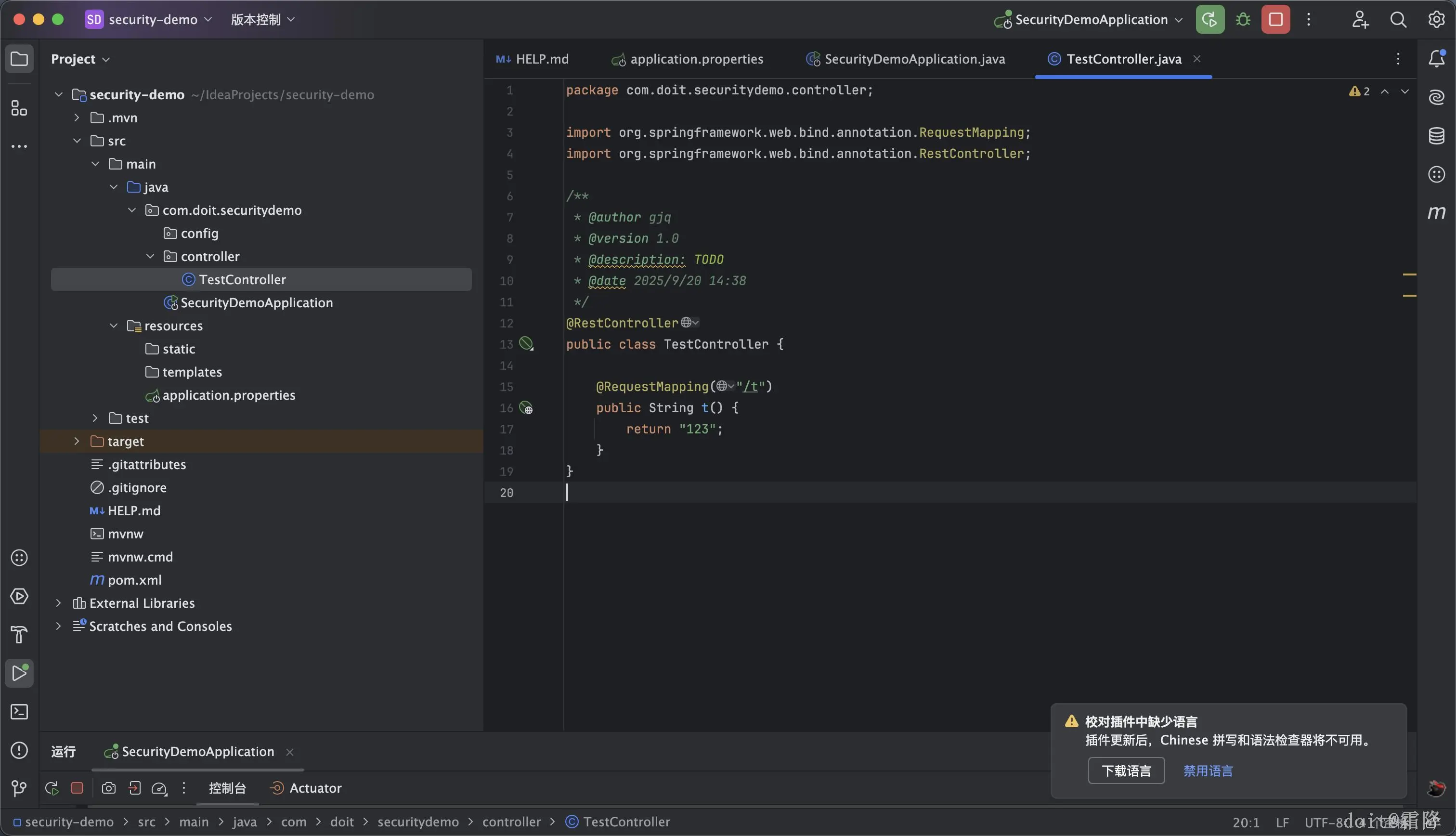Collapse the resources folder
The image size is (1456, 836).
pos(114,326)
